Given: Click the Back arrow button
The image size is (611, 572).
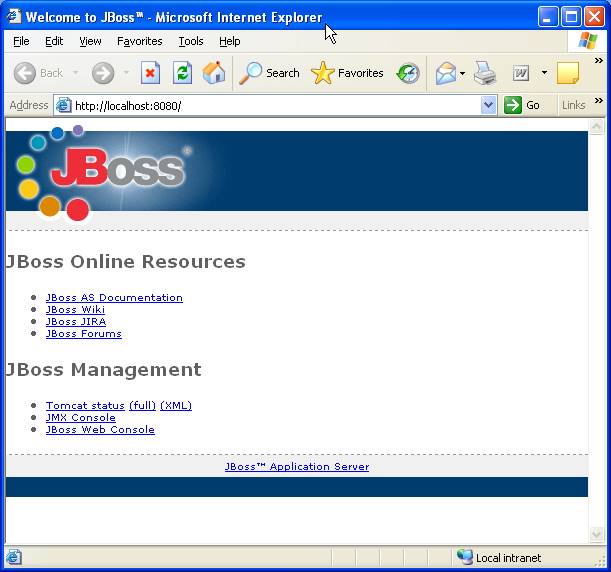Looking at the screenshot, I should point(25,73).
